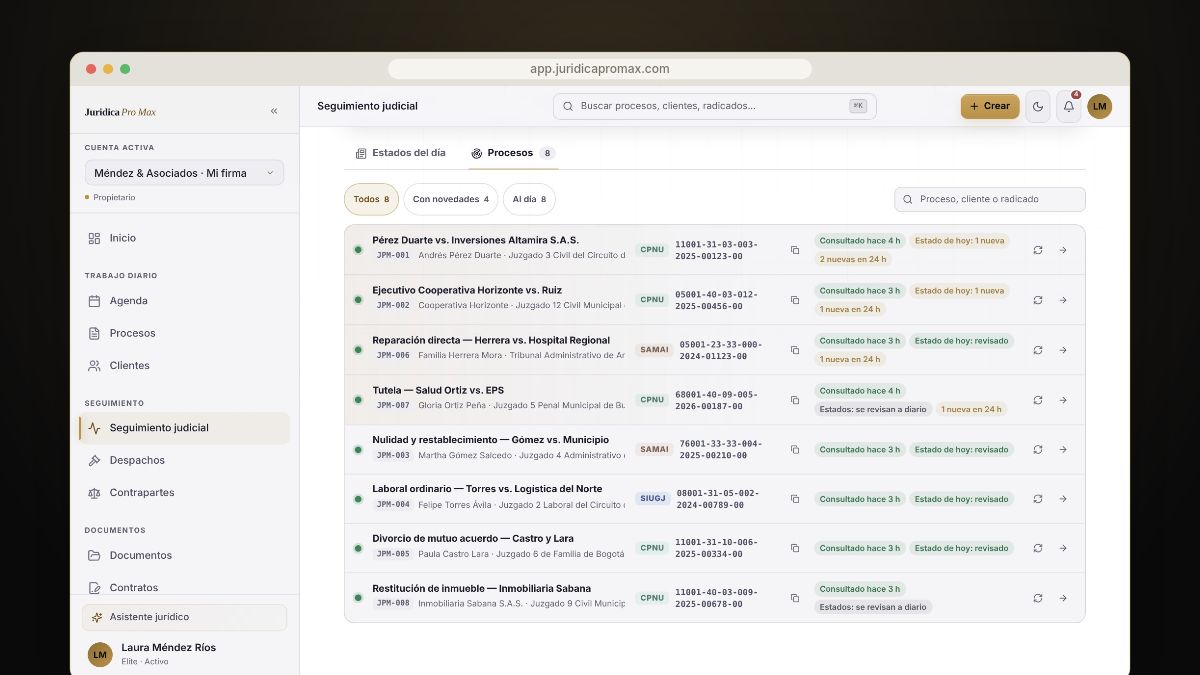This screenshot has height=675, width=1200.
Task: Click 'Estados: se revisan a diario' on Restitución row
Action: [x=873, y=607]
